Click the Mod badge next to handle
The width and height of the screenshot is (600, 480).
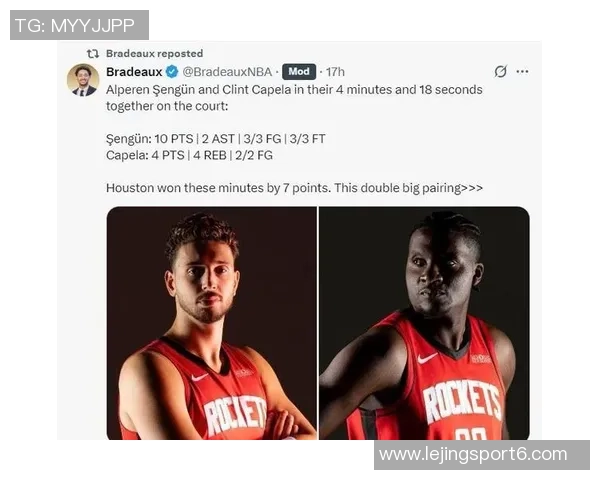tap(299, 72)
